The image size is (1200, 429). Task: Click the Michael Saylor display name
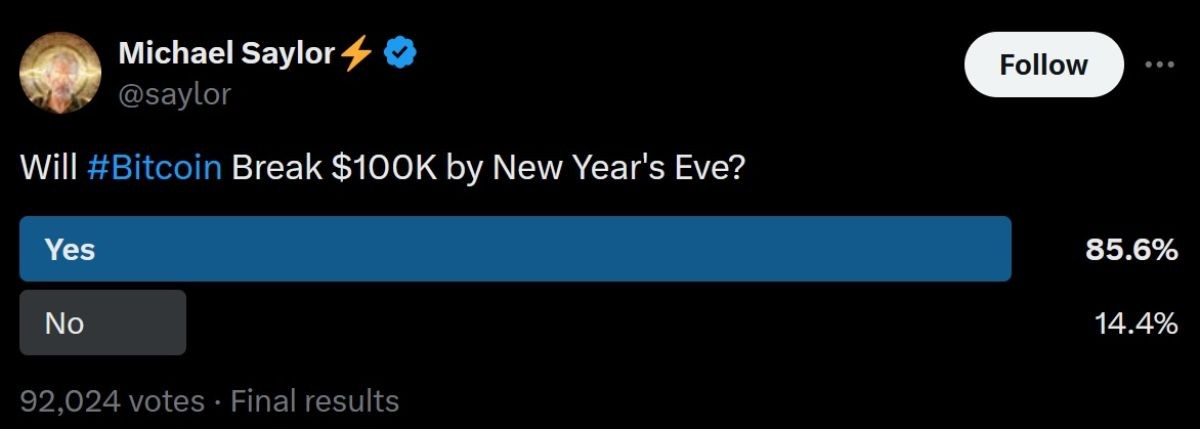[x=227, y=54]
